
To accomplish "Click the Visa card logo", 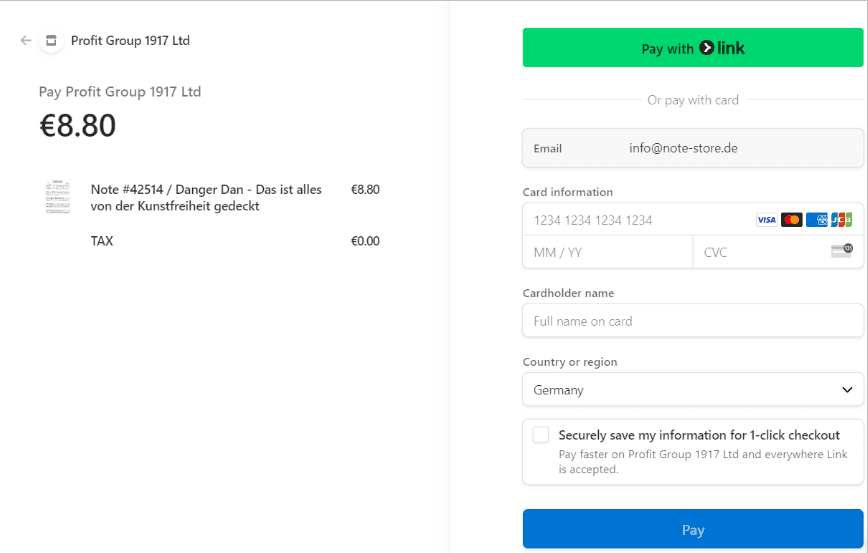I will [x=766, y=220].
